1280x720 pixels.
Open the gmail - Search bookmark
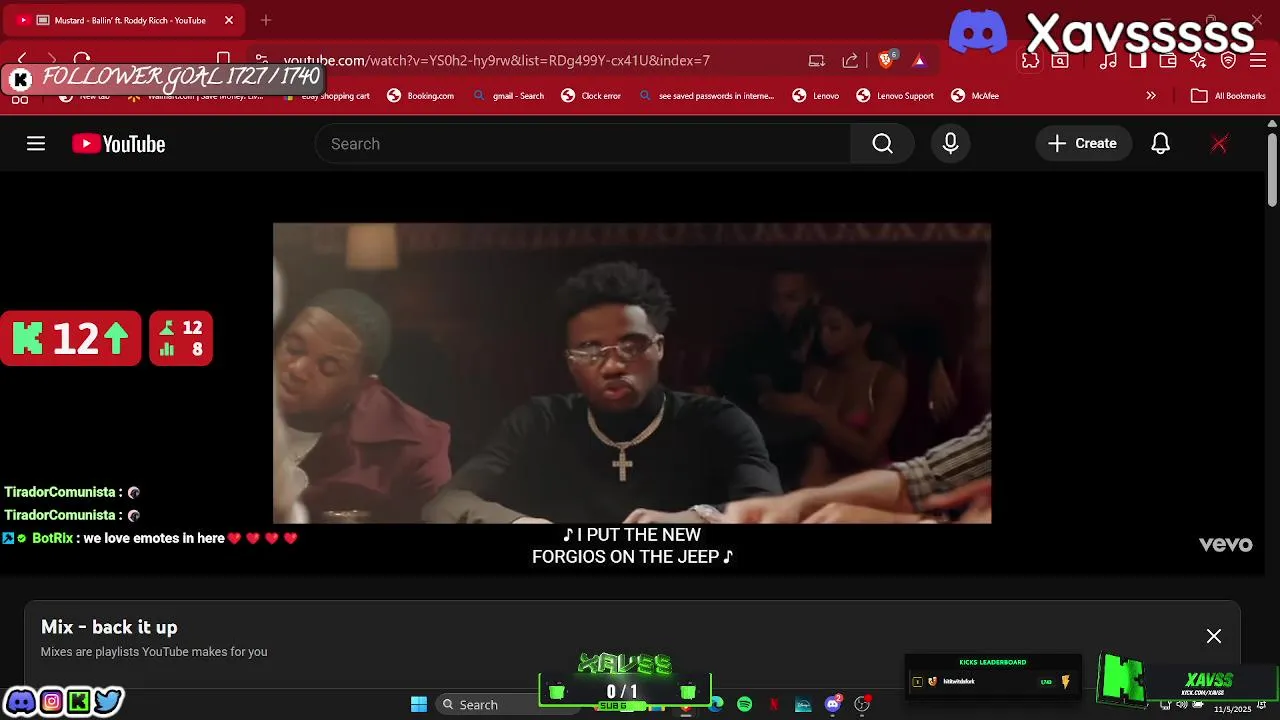coord(508,96)
